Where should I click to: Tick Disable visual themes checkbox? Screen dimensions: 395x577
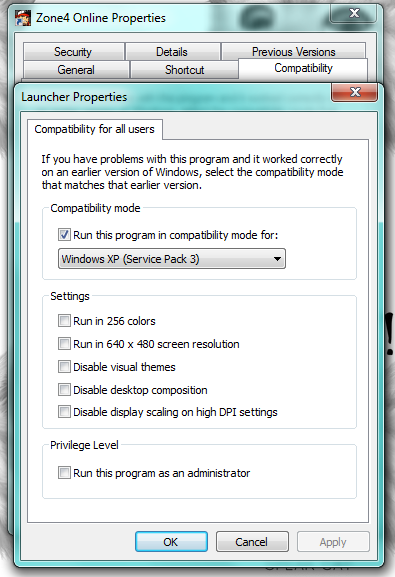[64, 367]
